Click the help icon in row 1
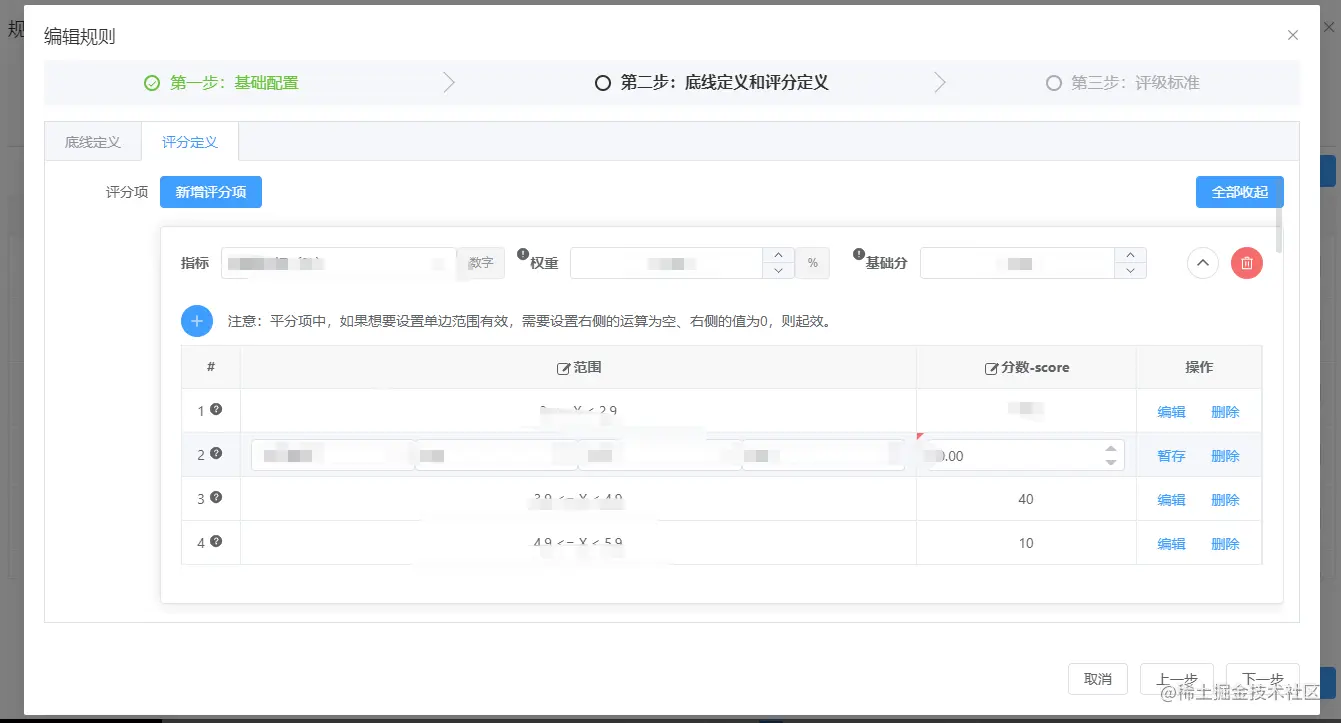Image resolution: width=1341 pixels, height=723 pixels. coord(216,409)
